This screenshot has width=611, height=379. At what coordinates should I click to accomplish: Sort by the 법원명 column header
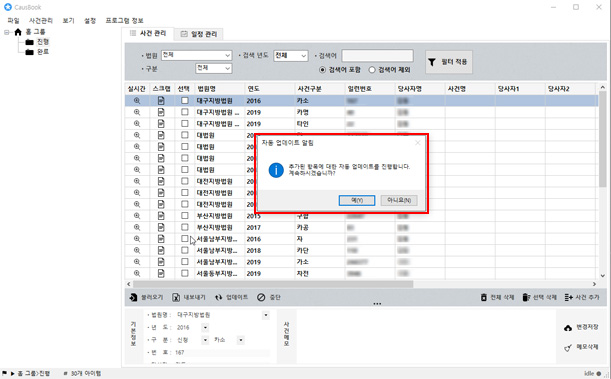pyautogui.click(x=219, y=89)
